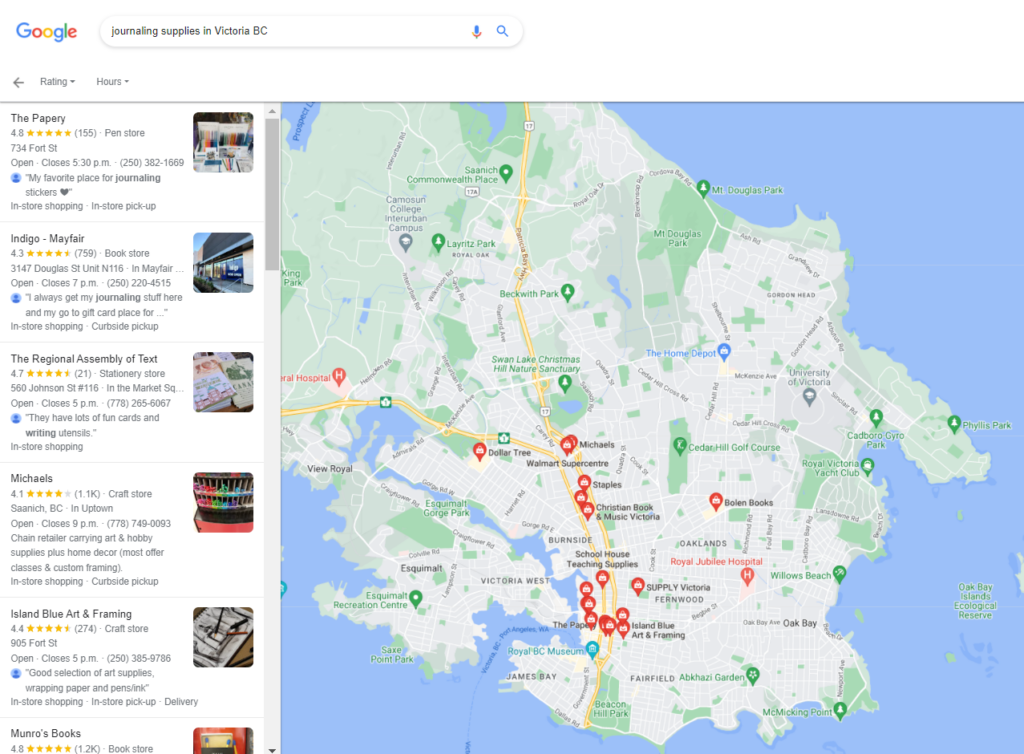
Task: Select the Dollar Tree map pin
Action: pos(479,451)
